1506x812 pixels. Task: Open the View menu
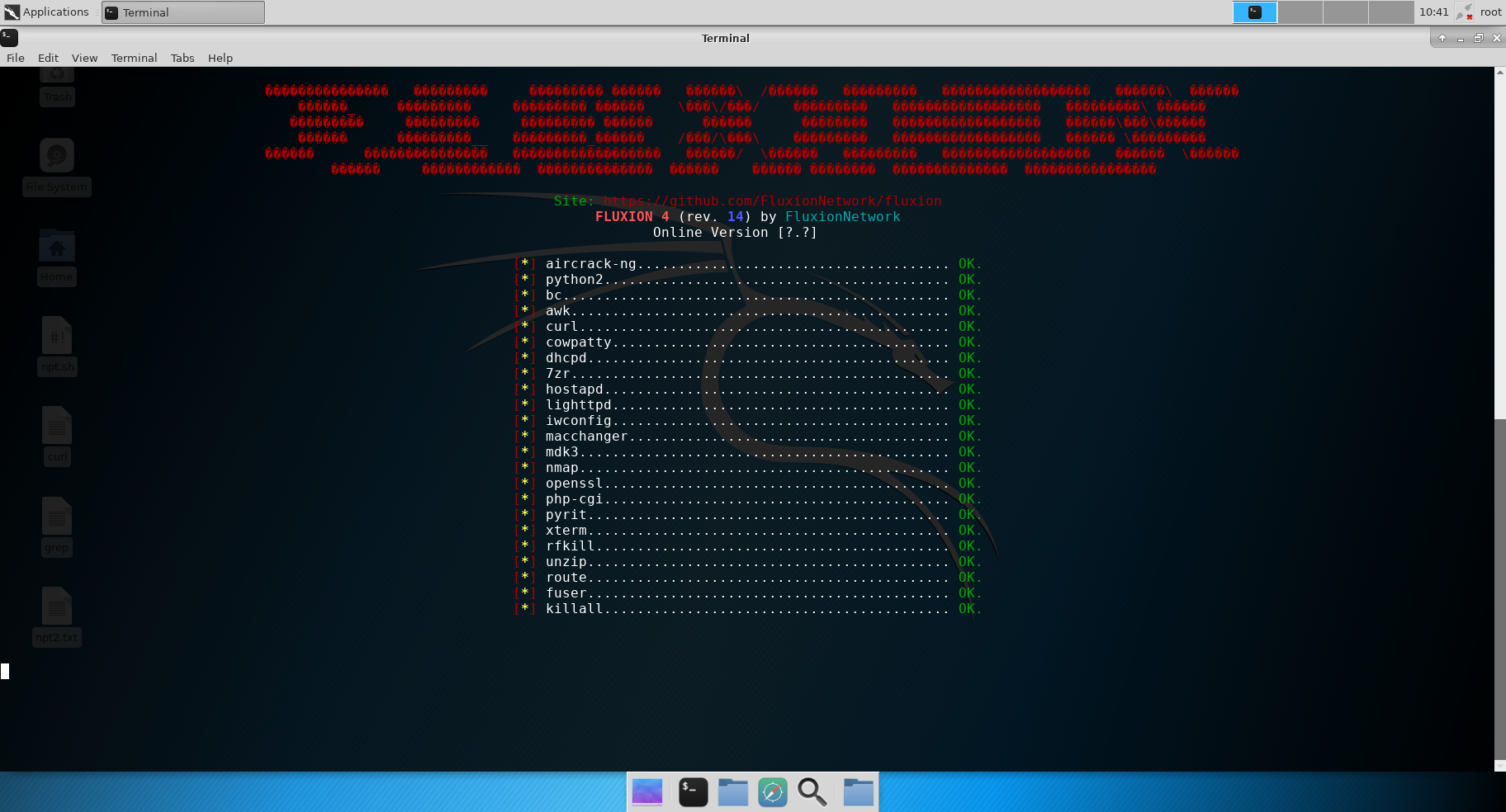[84, 58]
